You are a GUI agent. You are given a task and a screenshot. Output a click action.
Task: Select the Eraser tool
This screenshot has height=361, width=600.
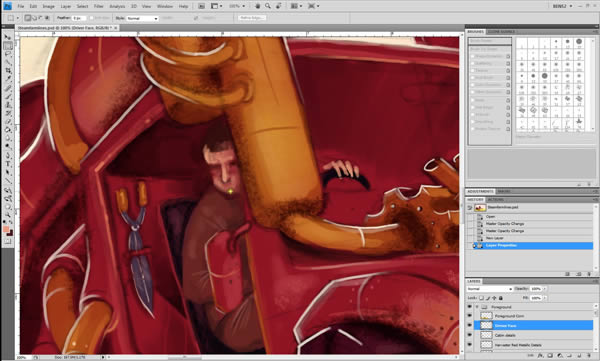8,122
